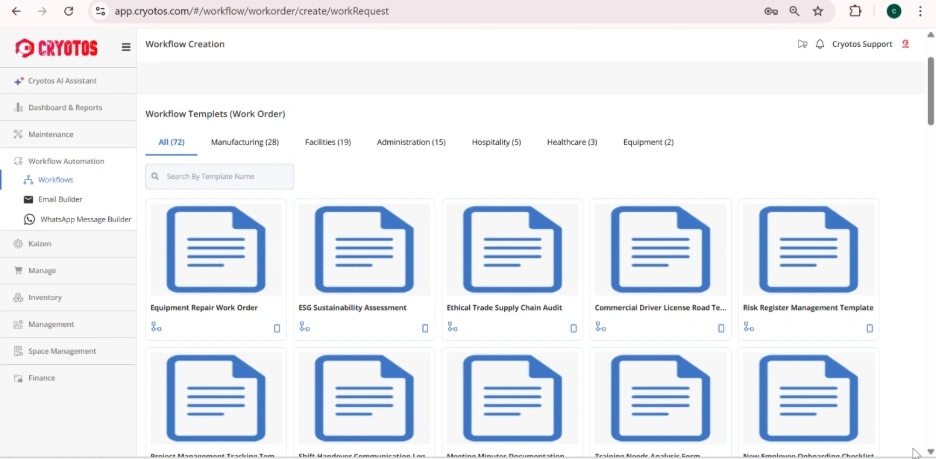Viewport: 936px width, 459px height.
Task: Switch to Administration (15) tab
Action: click(x=411, y=142)
